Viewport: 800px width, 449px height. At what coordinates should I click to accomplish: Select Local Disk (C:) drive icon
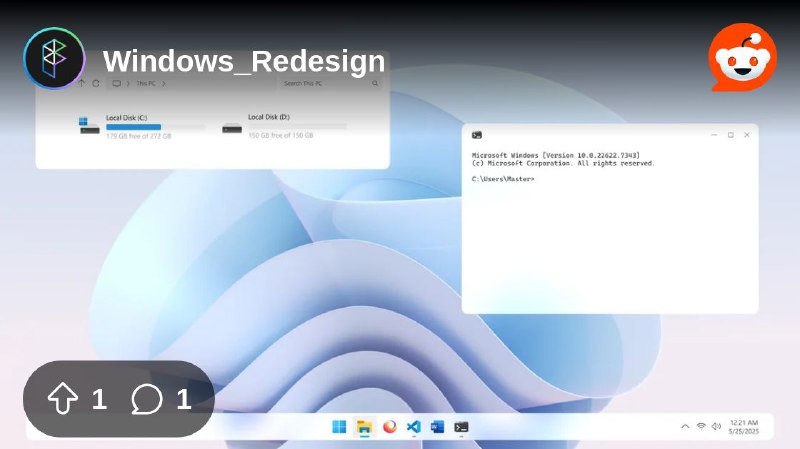(x=89, y=126)
